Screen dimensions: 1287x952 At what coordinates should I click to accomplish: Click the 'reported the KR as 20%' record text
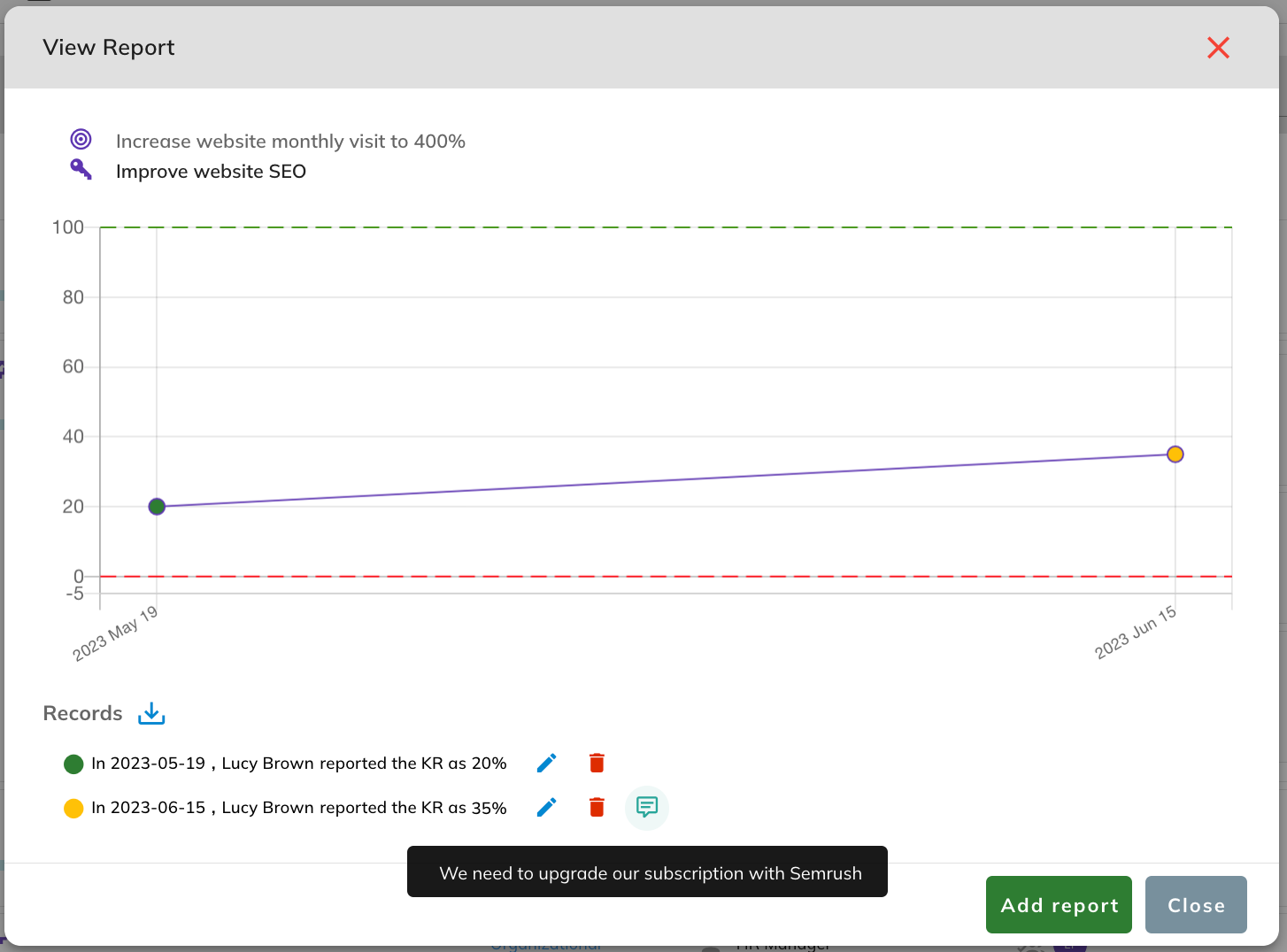(412, 763)
